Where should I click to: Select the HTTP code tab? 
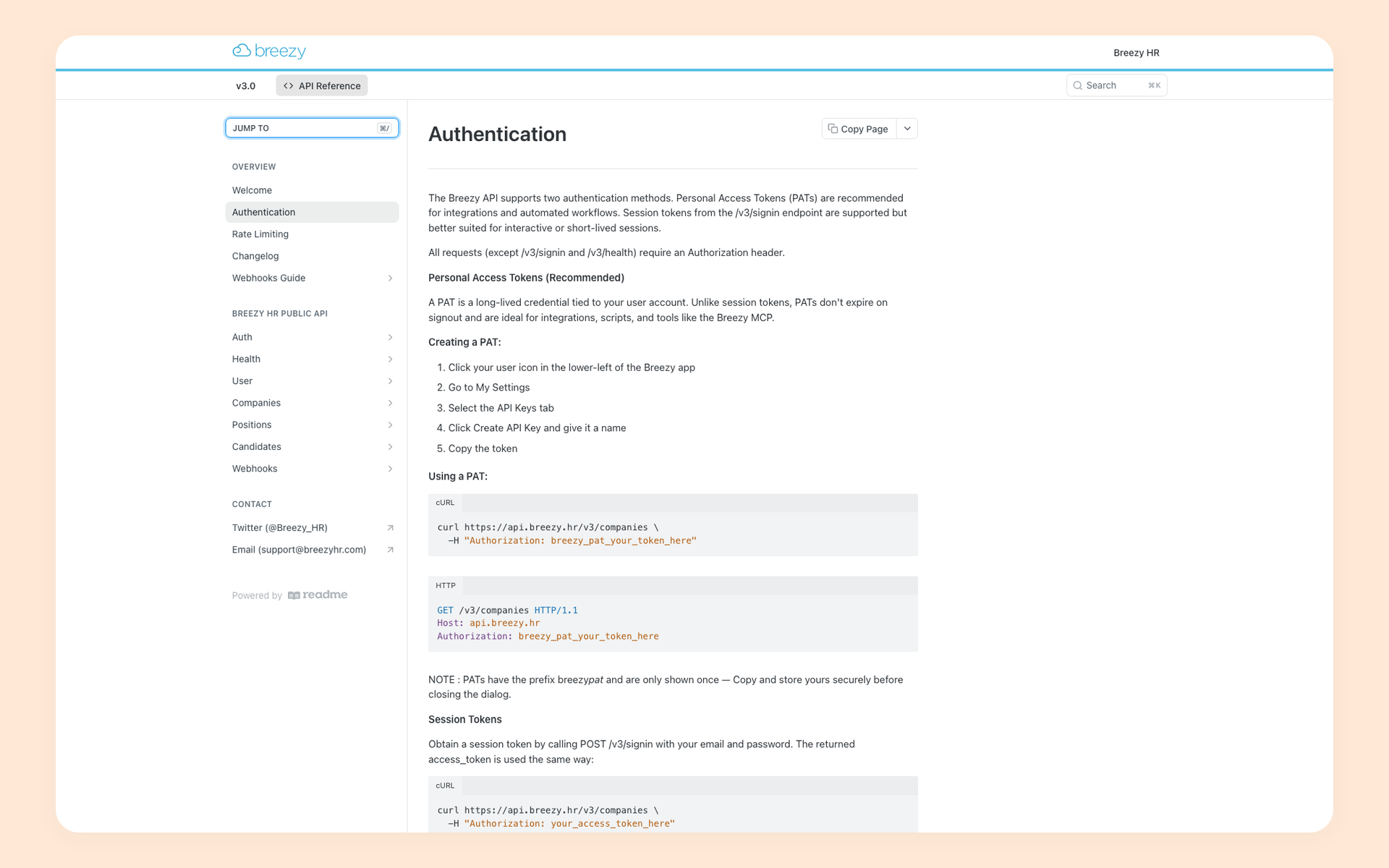pyautogui.click(x=446, y=586)
